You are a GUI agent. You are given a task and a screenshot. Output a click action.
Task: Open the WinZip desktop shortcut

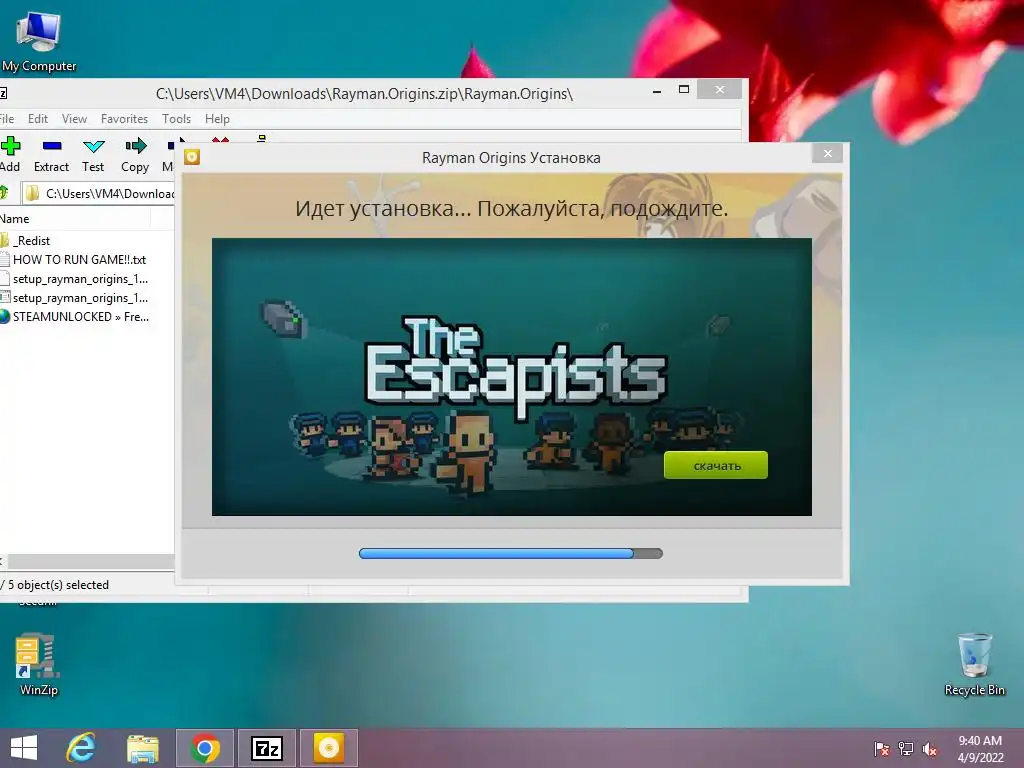coord(38,664)
